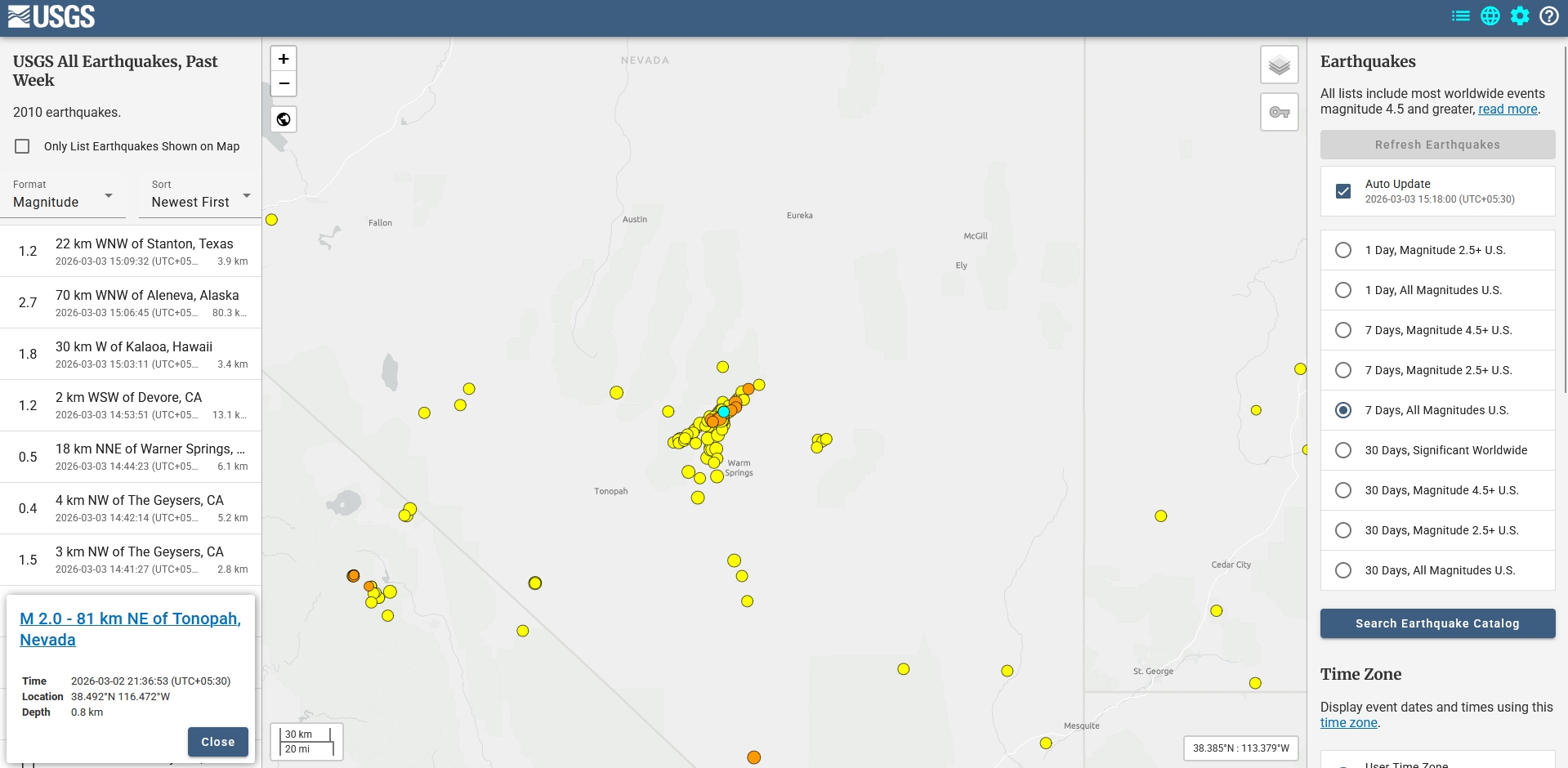Select 30 Days, Magnitude 2.5+ U.S.
1568x768 pixels.
[1438, 530]
